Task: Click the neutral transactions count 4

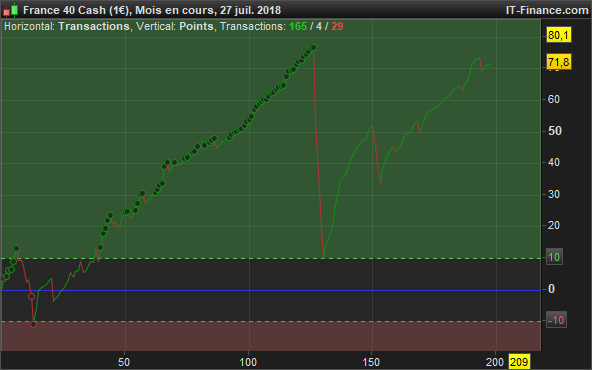Action: pos(319,26)
